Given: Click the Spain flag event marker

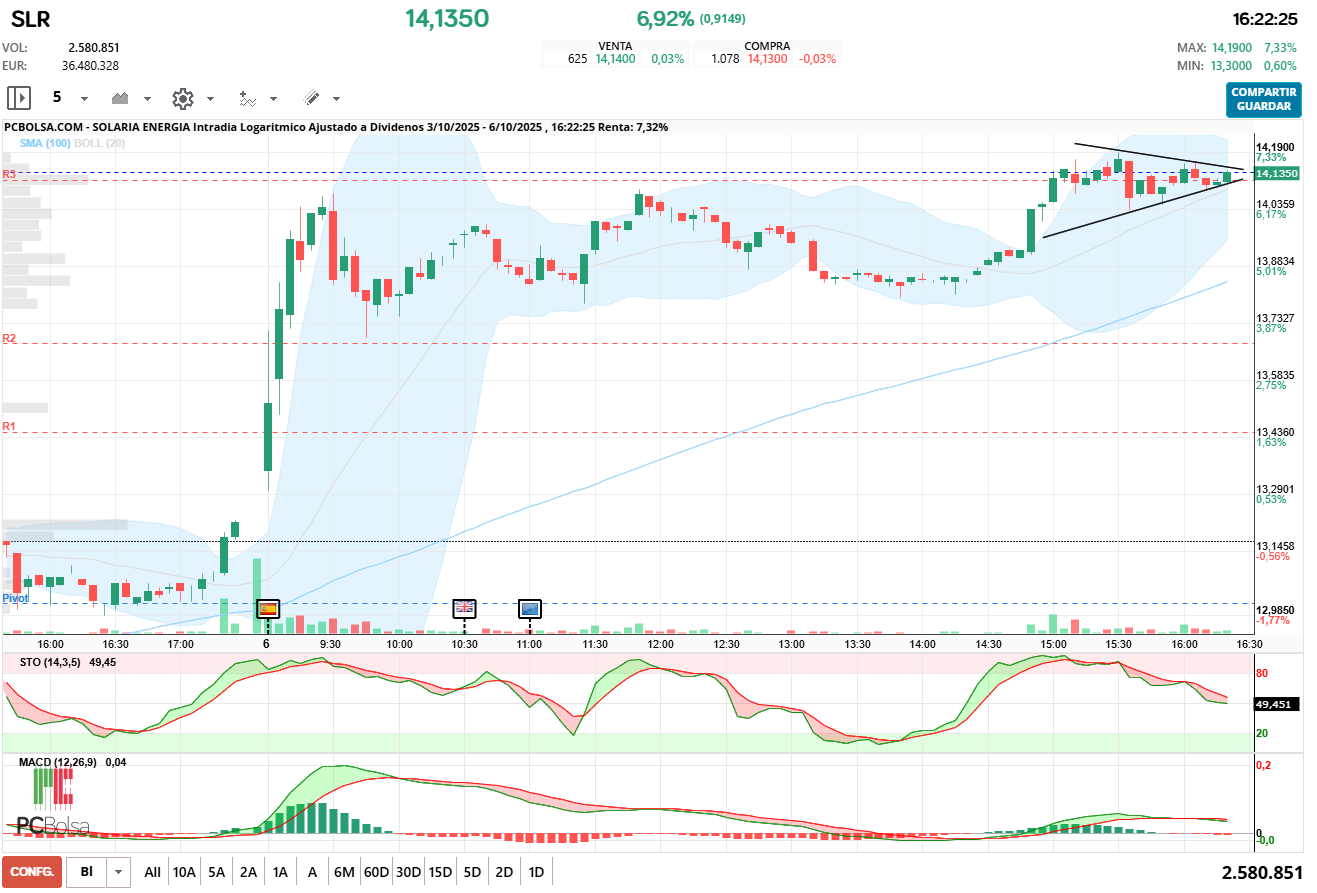Looking at the screenshot, I should [267, 608].
